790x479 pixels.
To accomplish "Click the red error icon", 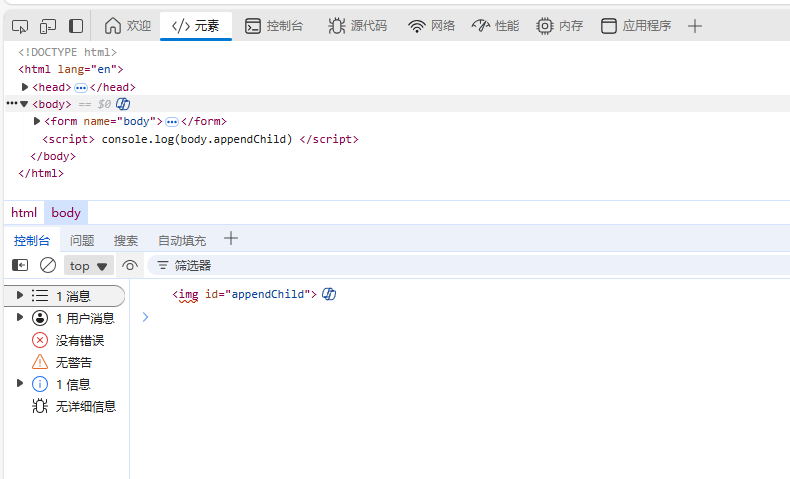I will tap(40, 340).
